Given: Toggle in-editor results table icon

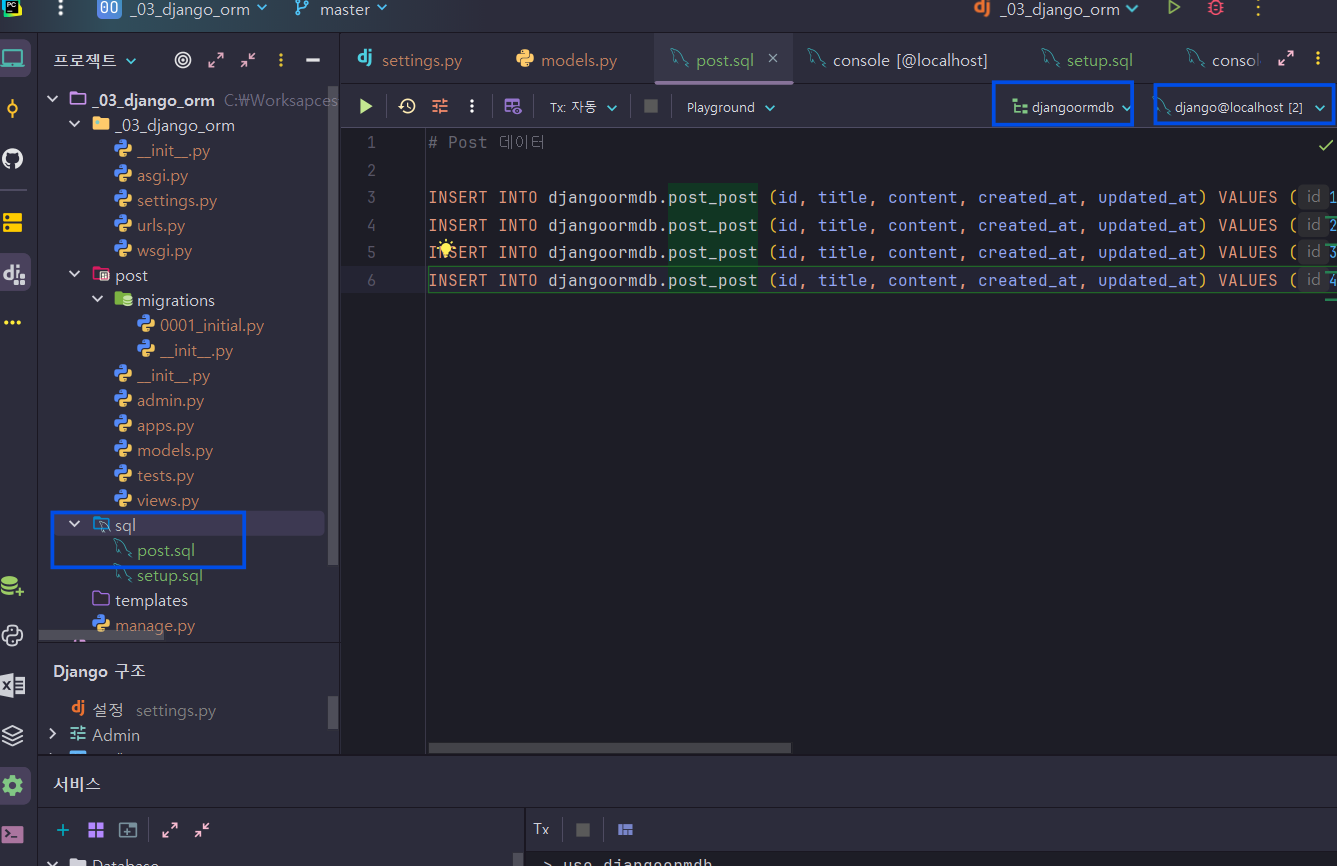Looking at the screenshot, I should (x=513, y=106).
